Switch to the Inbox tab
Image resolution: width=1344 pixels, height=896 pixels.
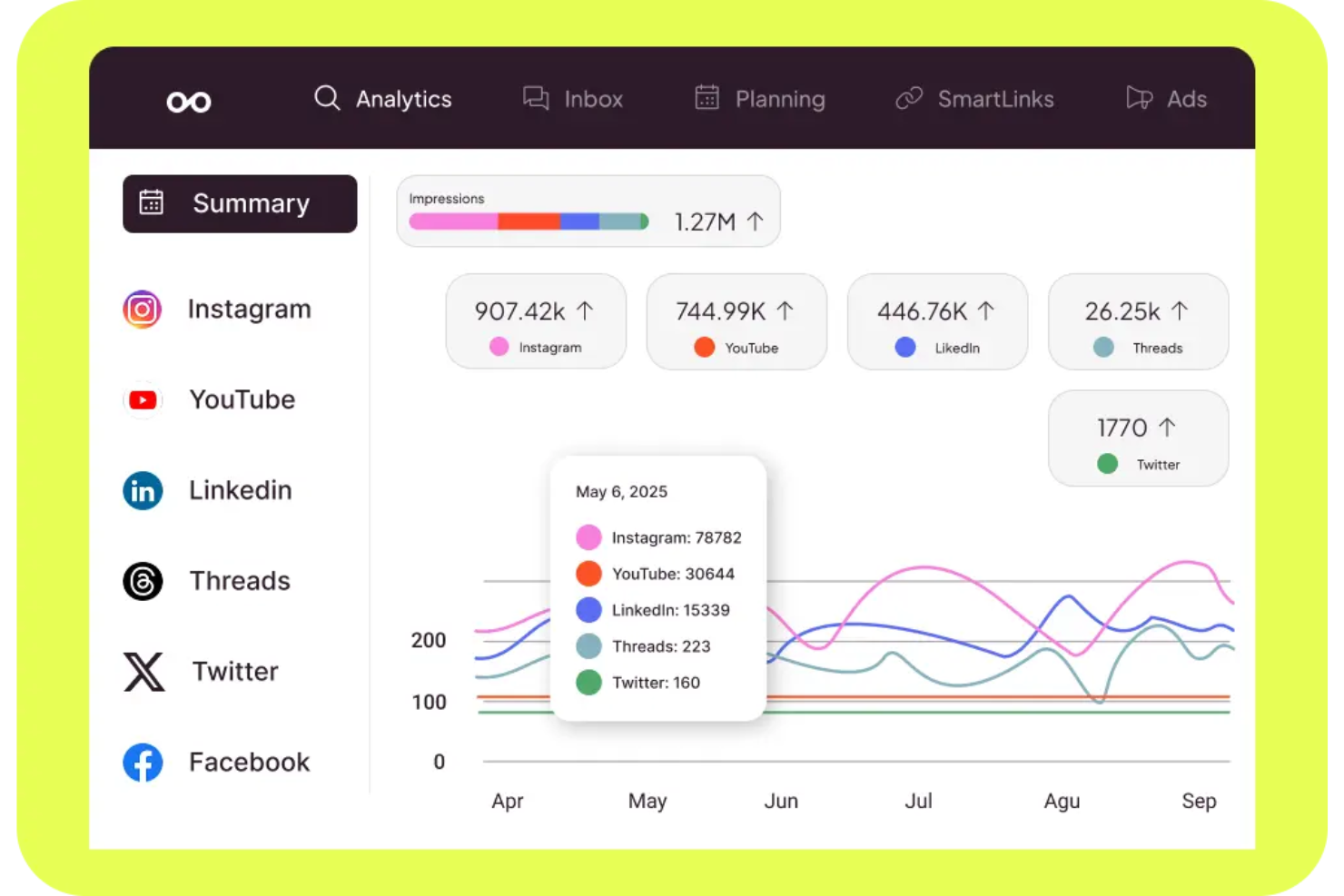tap(594, 99)
